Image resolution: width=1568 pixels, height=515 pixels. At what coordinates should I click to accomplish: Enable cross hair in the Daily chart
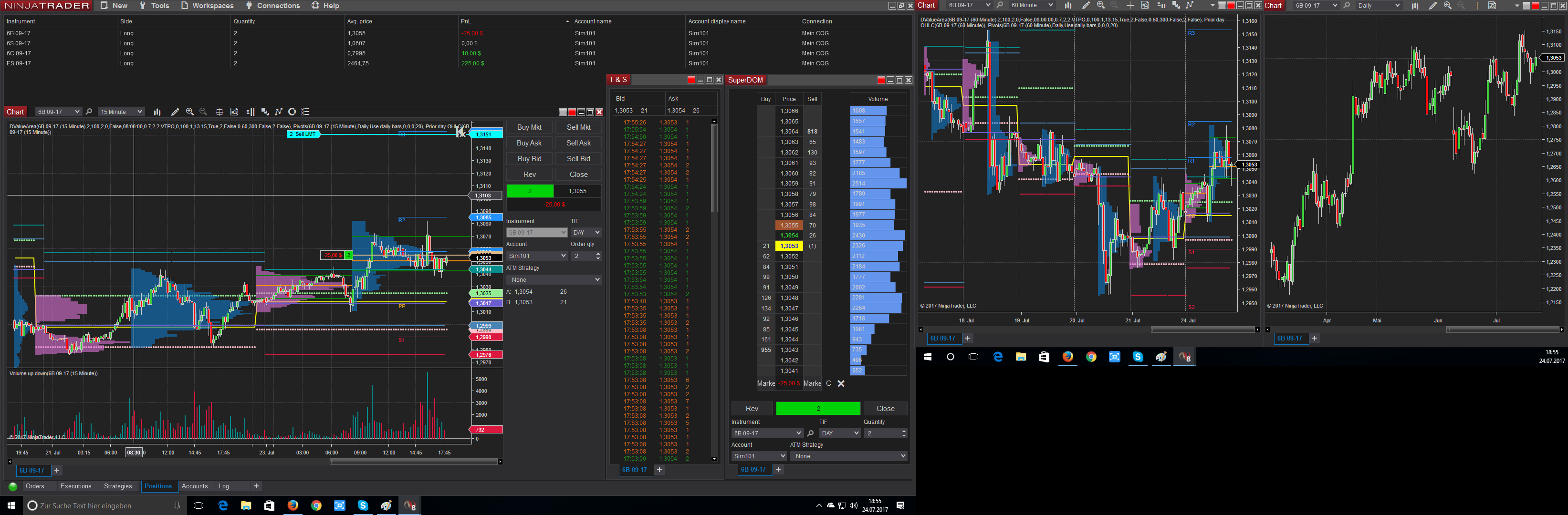coord(1477,5)
